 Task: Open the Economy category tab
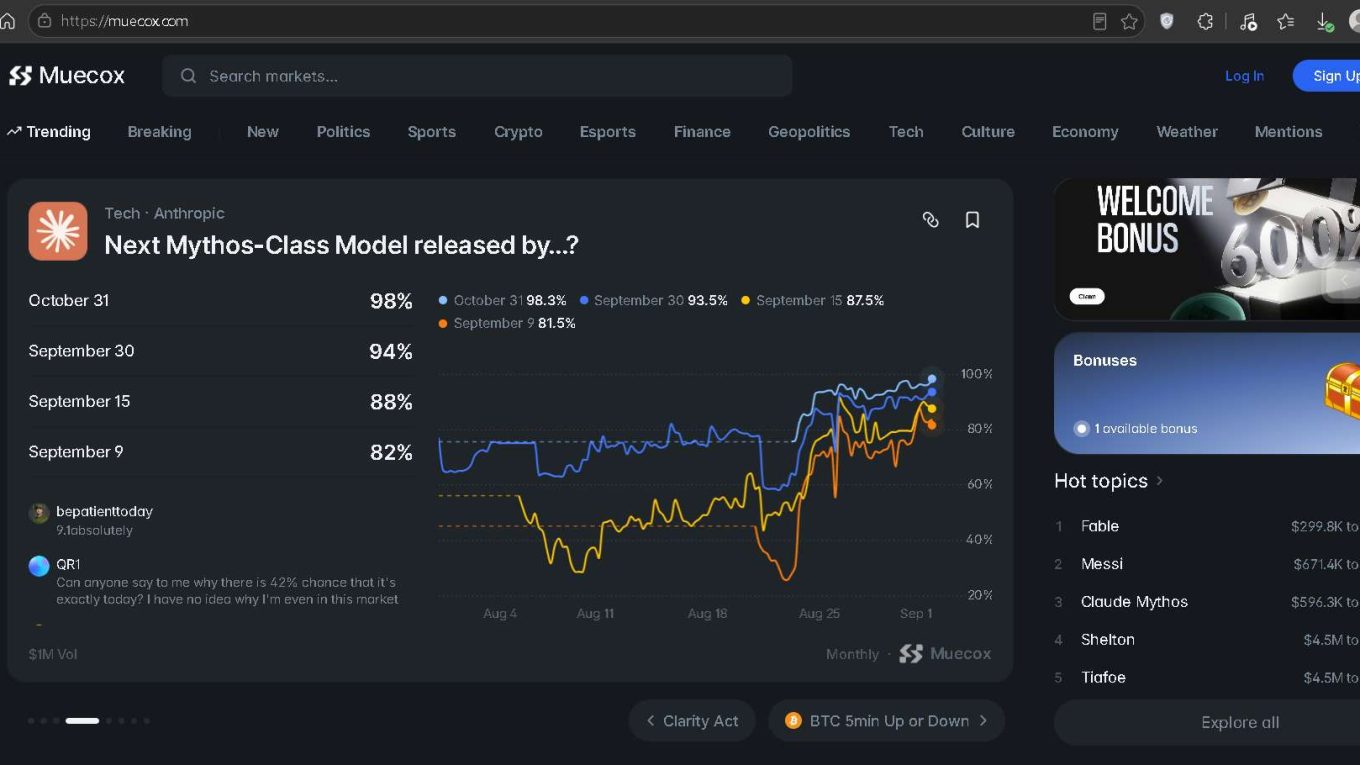[1085, 132]
